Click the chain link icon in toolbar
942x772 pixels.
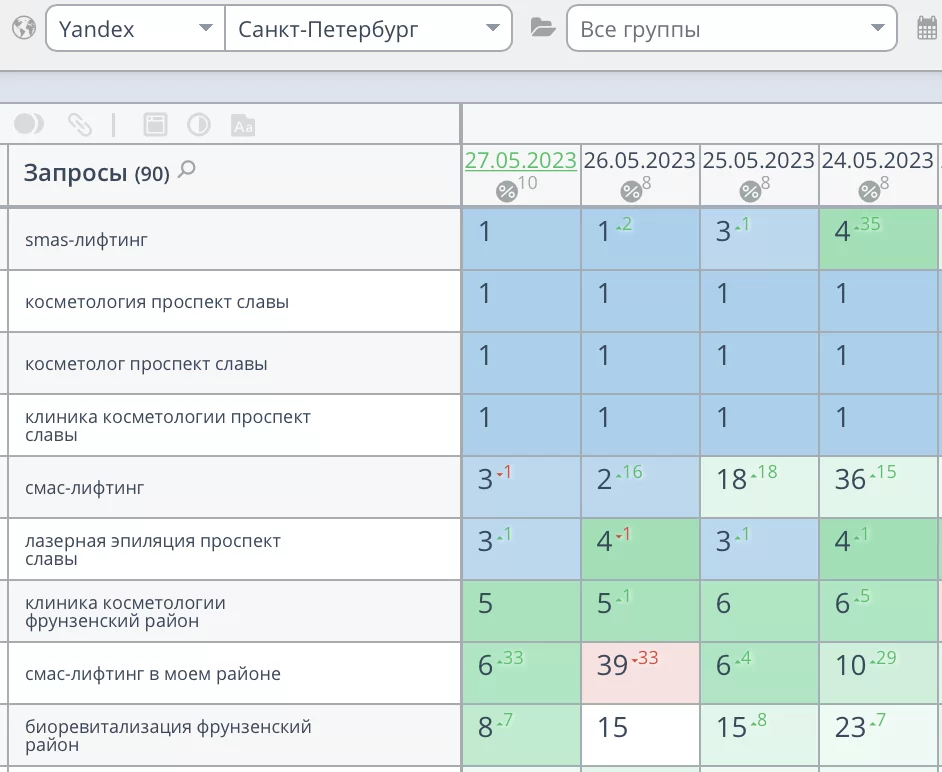(79, 124)
